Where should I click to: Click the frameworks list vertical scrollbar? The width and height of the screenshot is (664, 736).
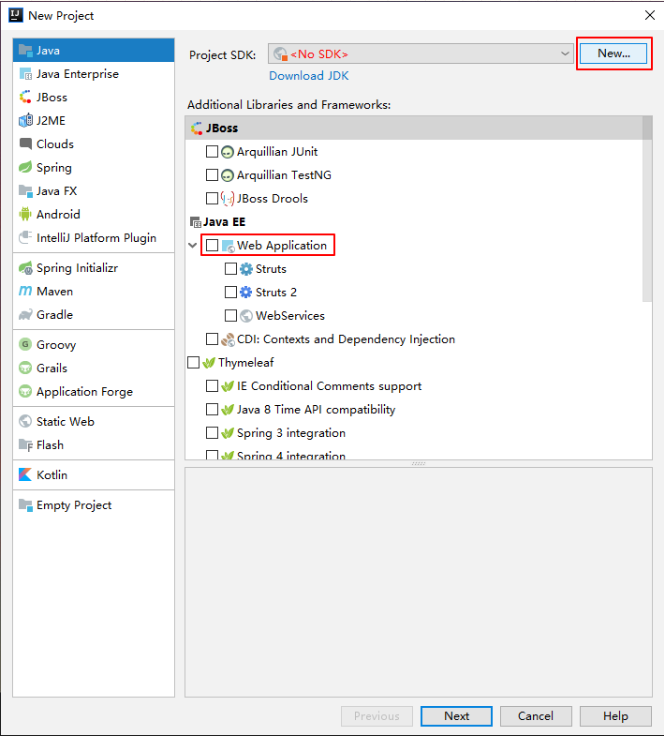(x=647, y=210)
